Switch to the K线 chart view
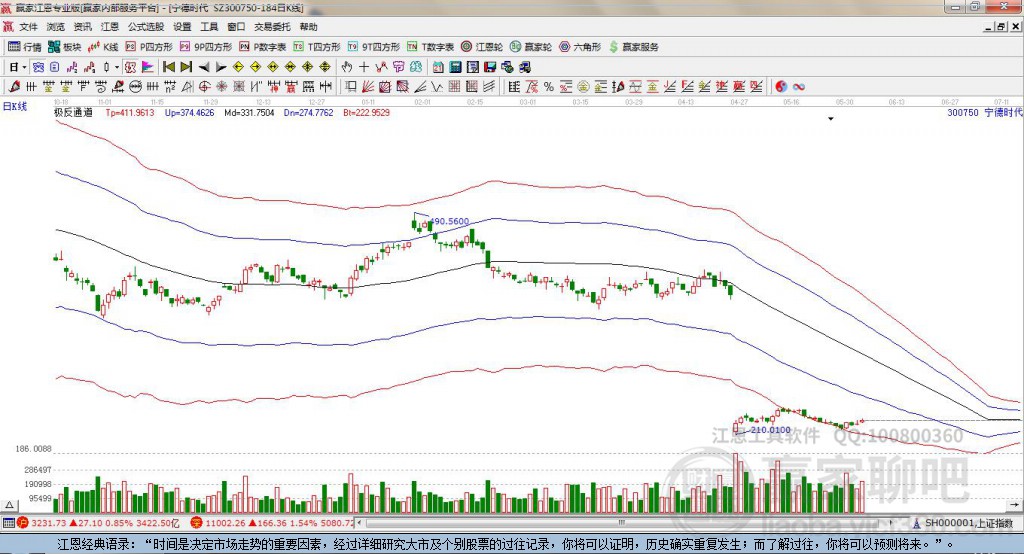 (103, 46)
